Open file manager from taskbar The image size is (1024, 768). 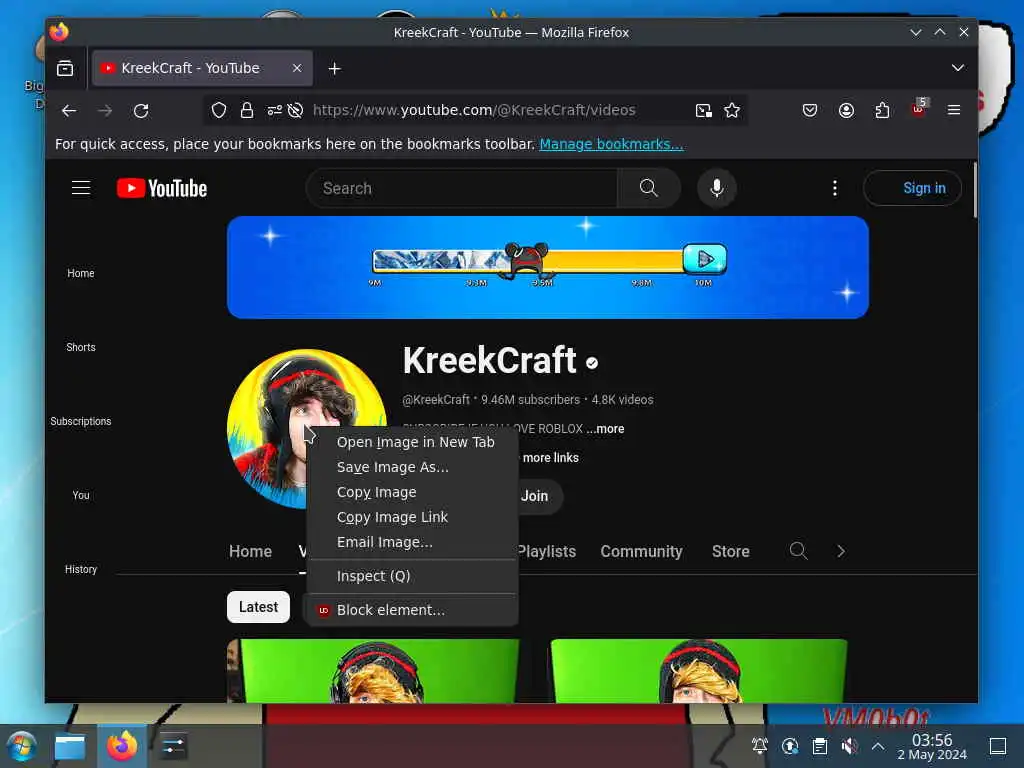(x=69, y=746)
